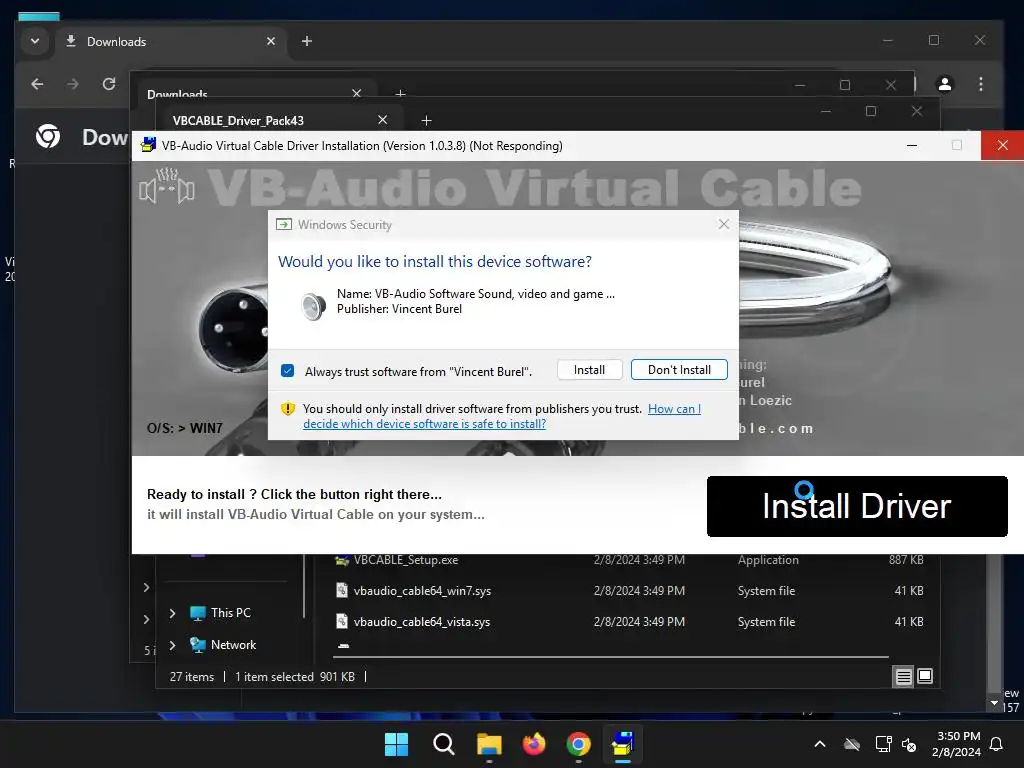Viewport: 1024px width, 768px height.
Task: Select VBCABLE_Setup.exe in file list
Action: [x=406, y=560]
